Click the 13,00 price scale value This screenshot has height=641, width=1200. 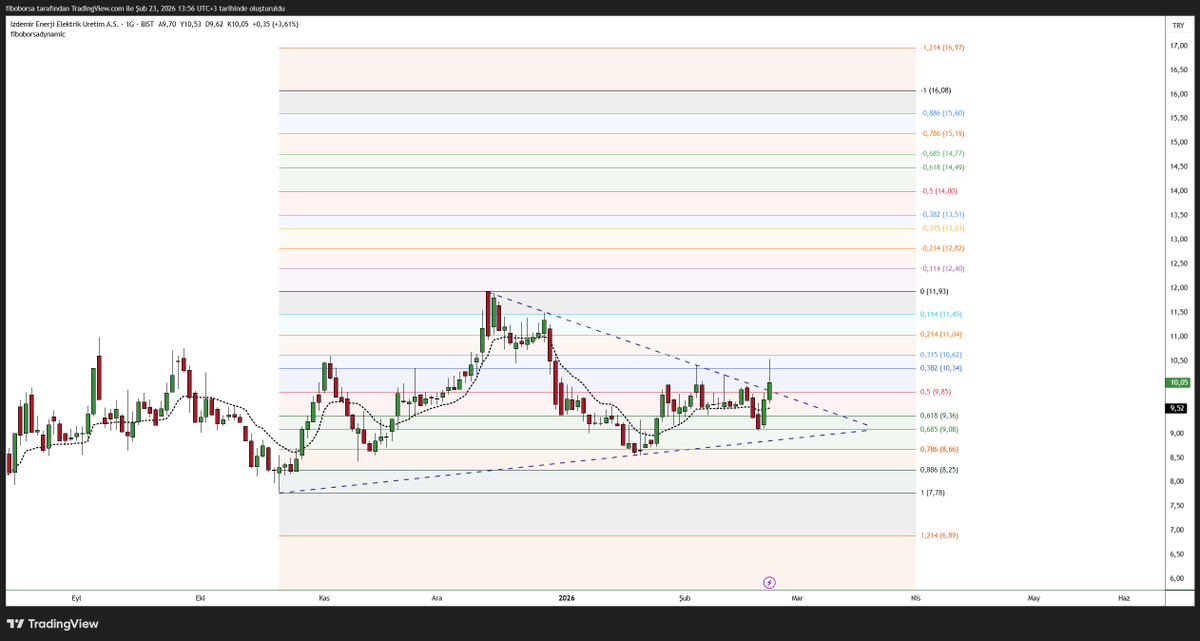pyautogui.click(x=1178, y=239)
